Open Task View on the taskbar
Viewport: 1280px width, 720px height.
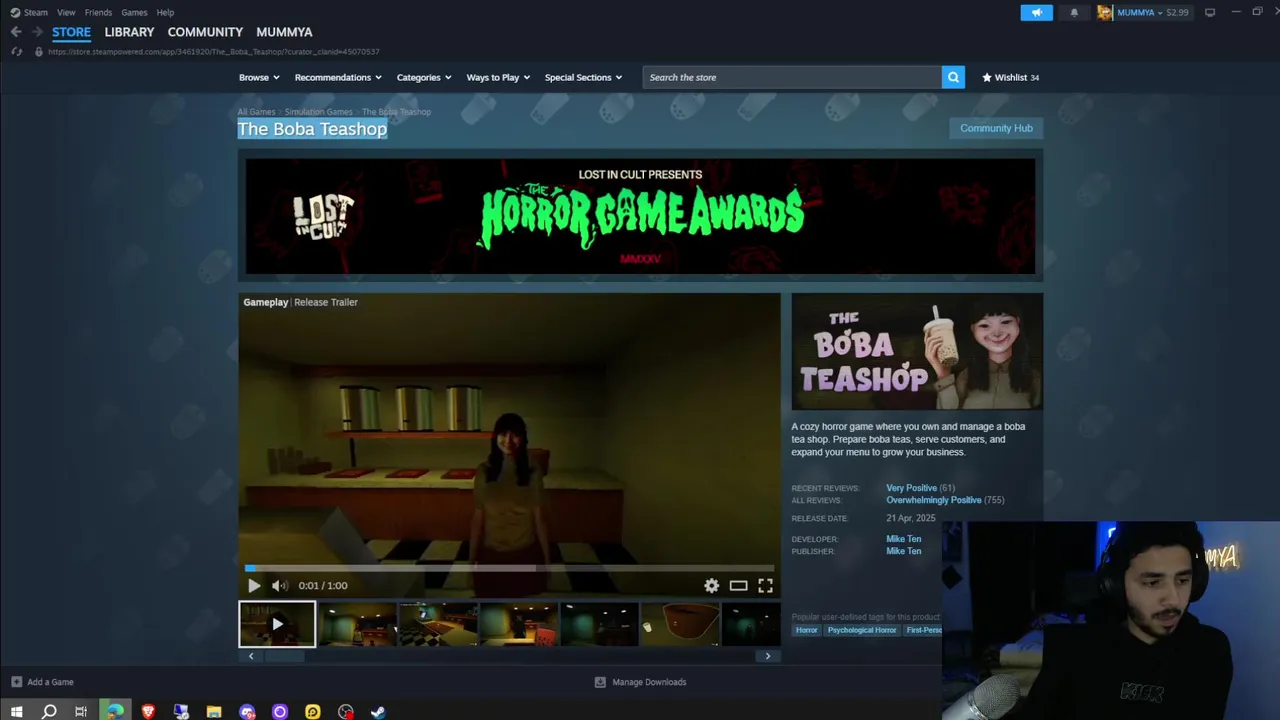coord(81,712)
